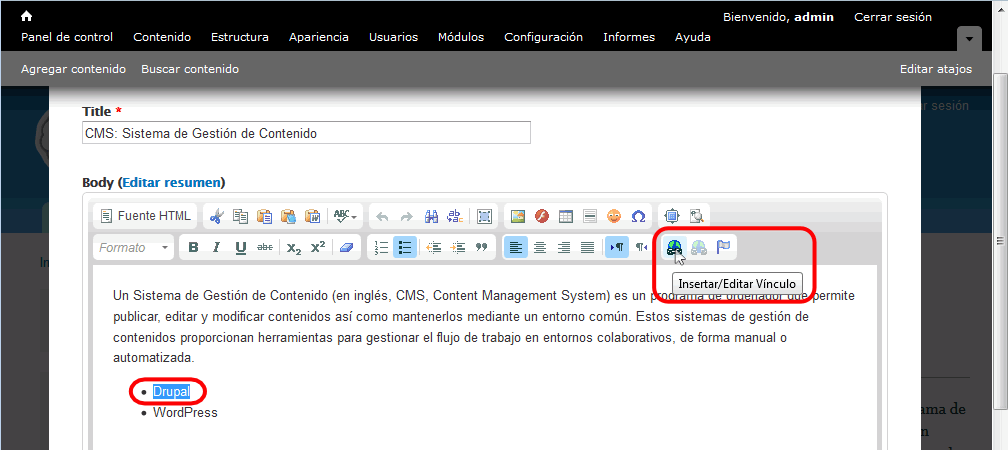1008x450 pixels.
Task: Apply block quote icon
Action: tap(482, 248)
